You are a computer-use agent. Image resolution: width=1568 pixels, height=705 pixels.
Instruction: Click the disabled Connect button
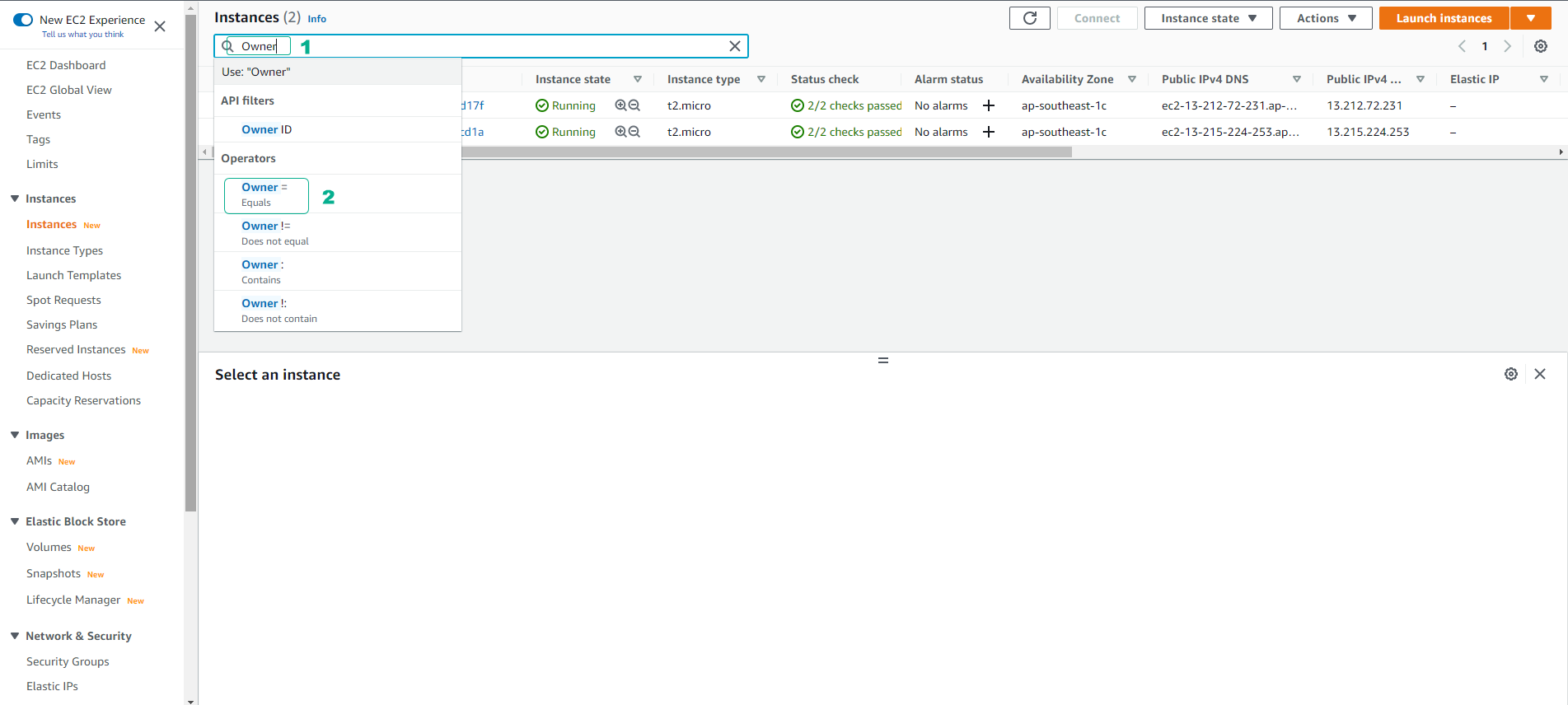coord(1097,18)
